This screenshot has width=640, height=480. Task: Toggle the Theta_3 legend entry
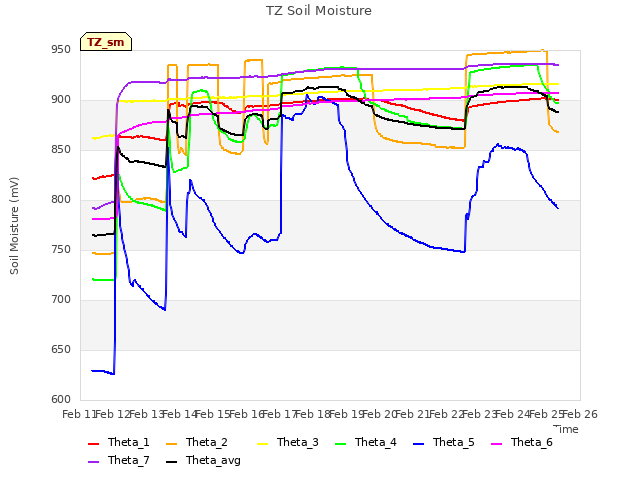288,442
